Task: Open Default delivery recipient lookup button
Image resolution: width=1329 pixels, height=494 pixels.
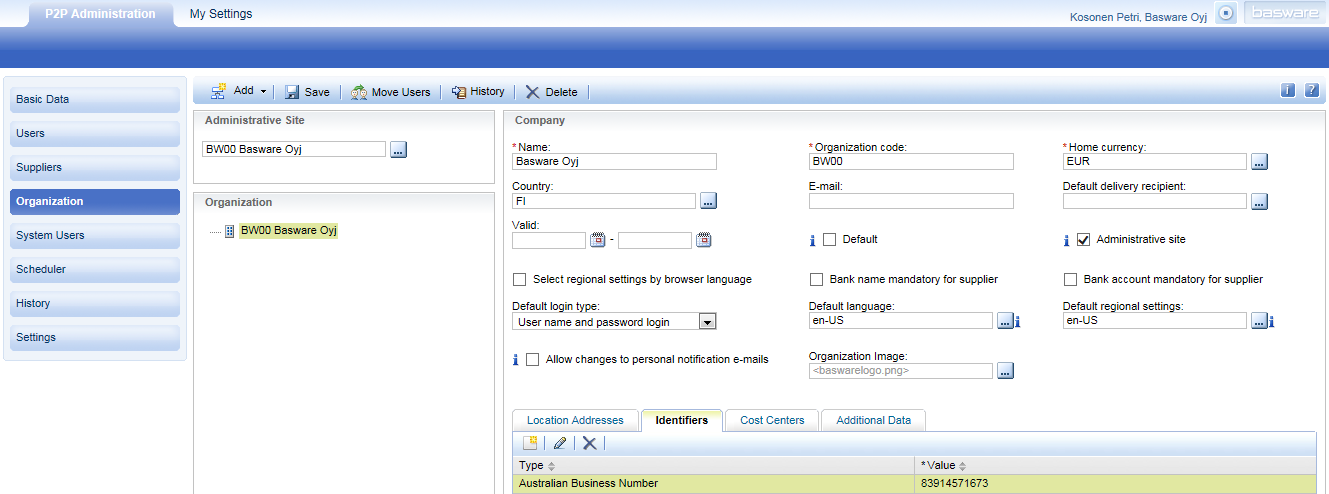Action: tap(1260, 201)
